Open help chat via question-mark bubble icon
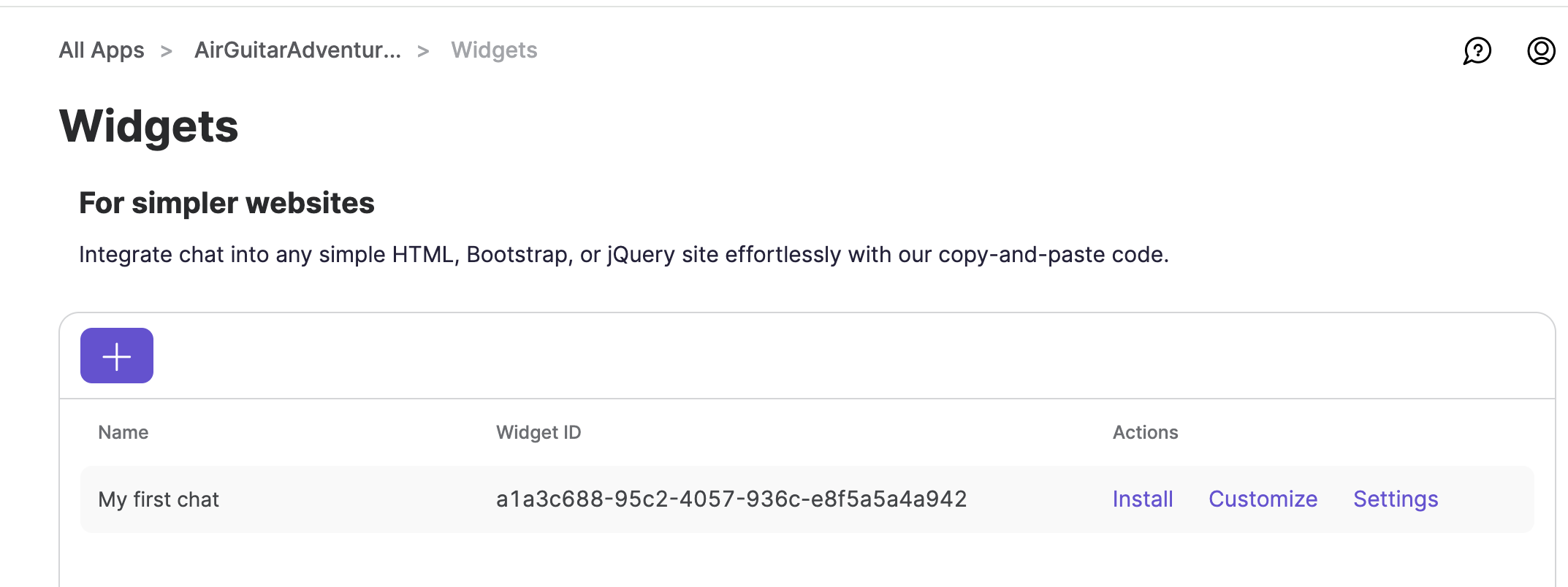1568x587 pixels. pyautogui.click(x=1477, y=50)
